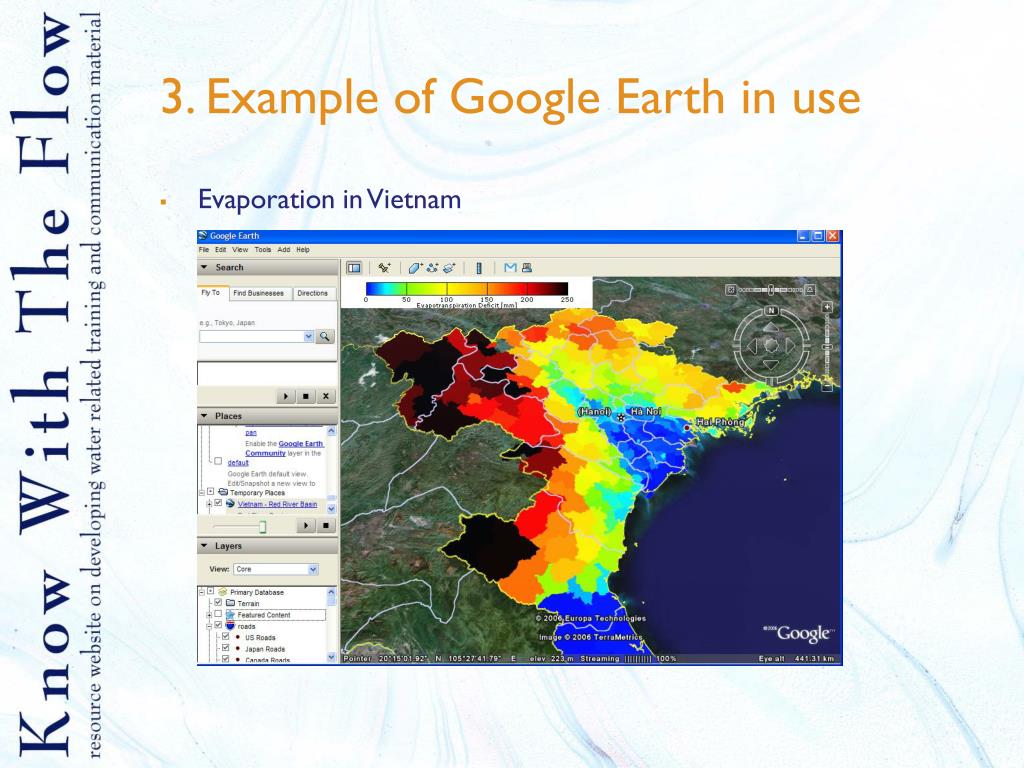The width and height of the screenshot is (1024, 768).
Task: Open the Google Earth Community link
Action: pos(284,448)
